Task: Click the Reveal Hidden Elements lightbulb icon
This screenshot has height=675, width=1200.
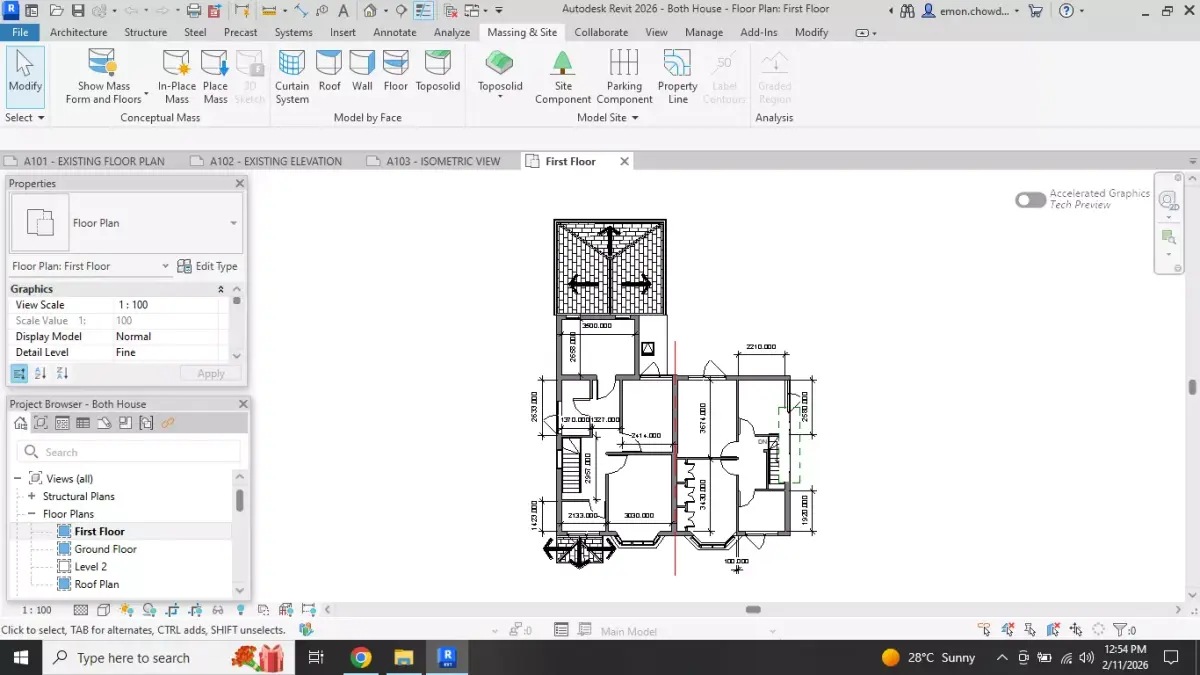Action: 240,610
